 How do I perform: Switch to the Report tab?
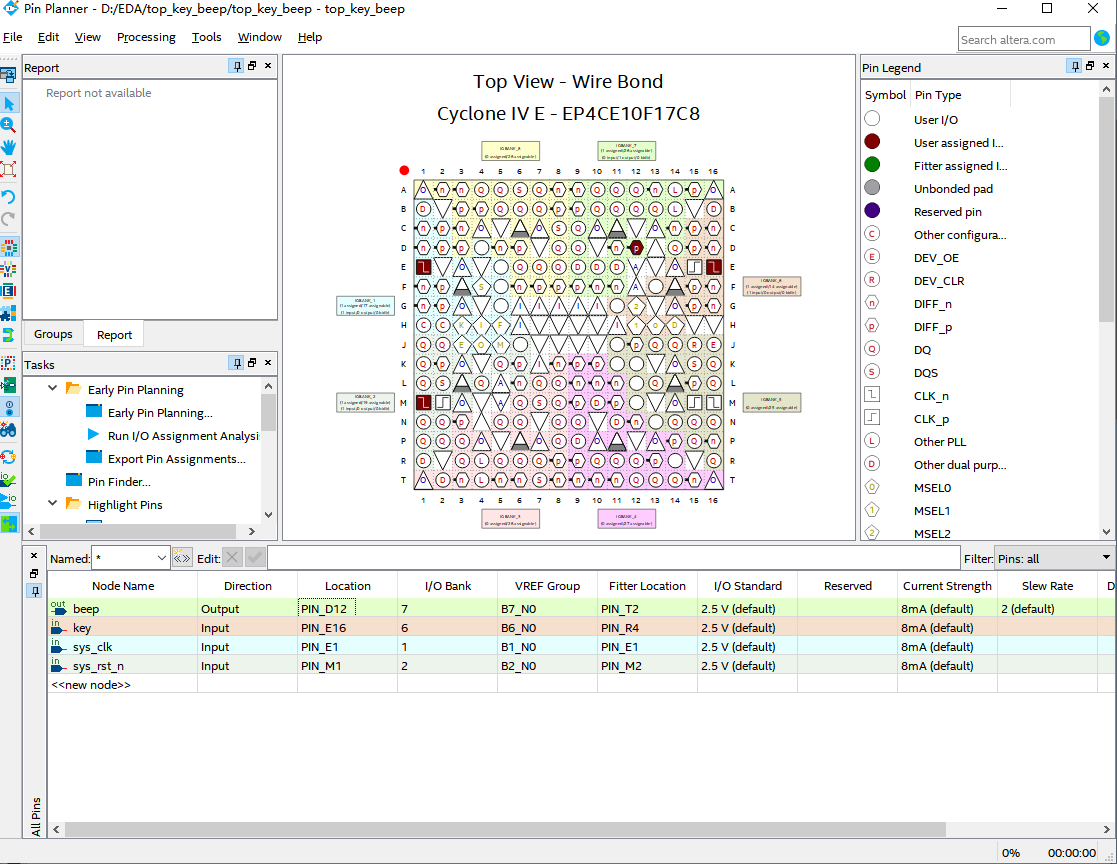pyautogui.click(x=115, y=335)
